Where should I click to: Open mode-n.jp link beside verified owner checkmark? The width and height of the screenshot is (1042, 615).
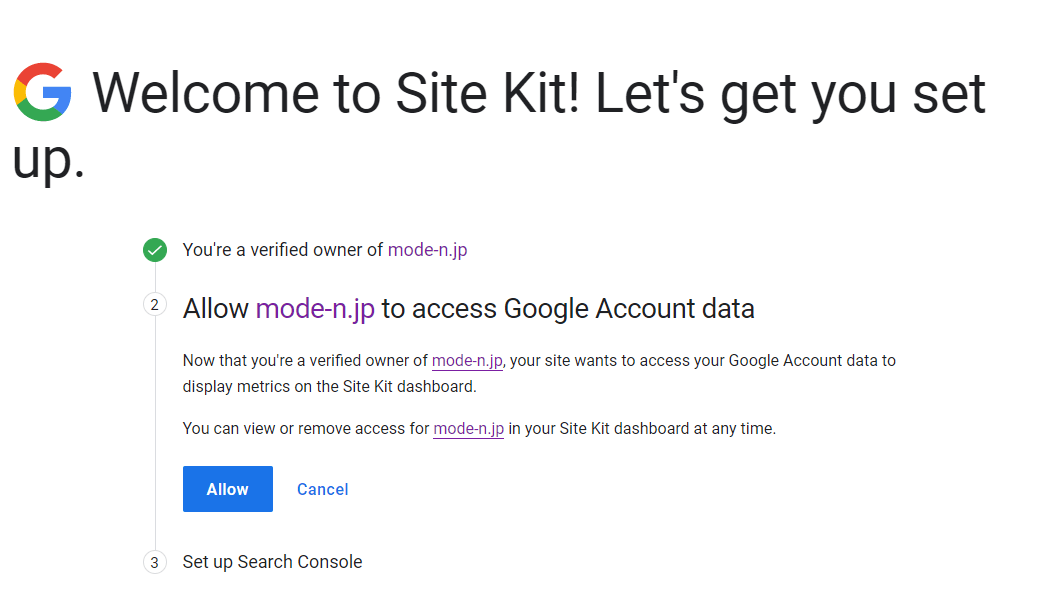pyautogui.click(x=427, y=250)
